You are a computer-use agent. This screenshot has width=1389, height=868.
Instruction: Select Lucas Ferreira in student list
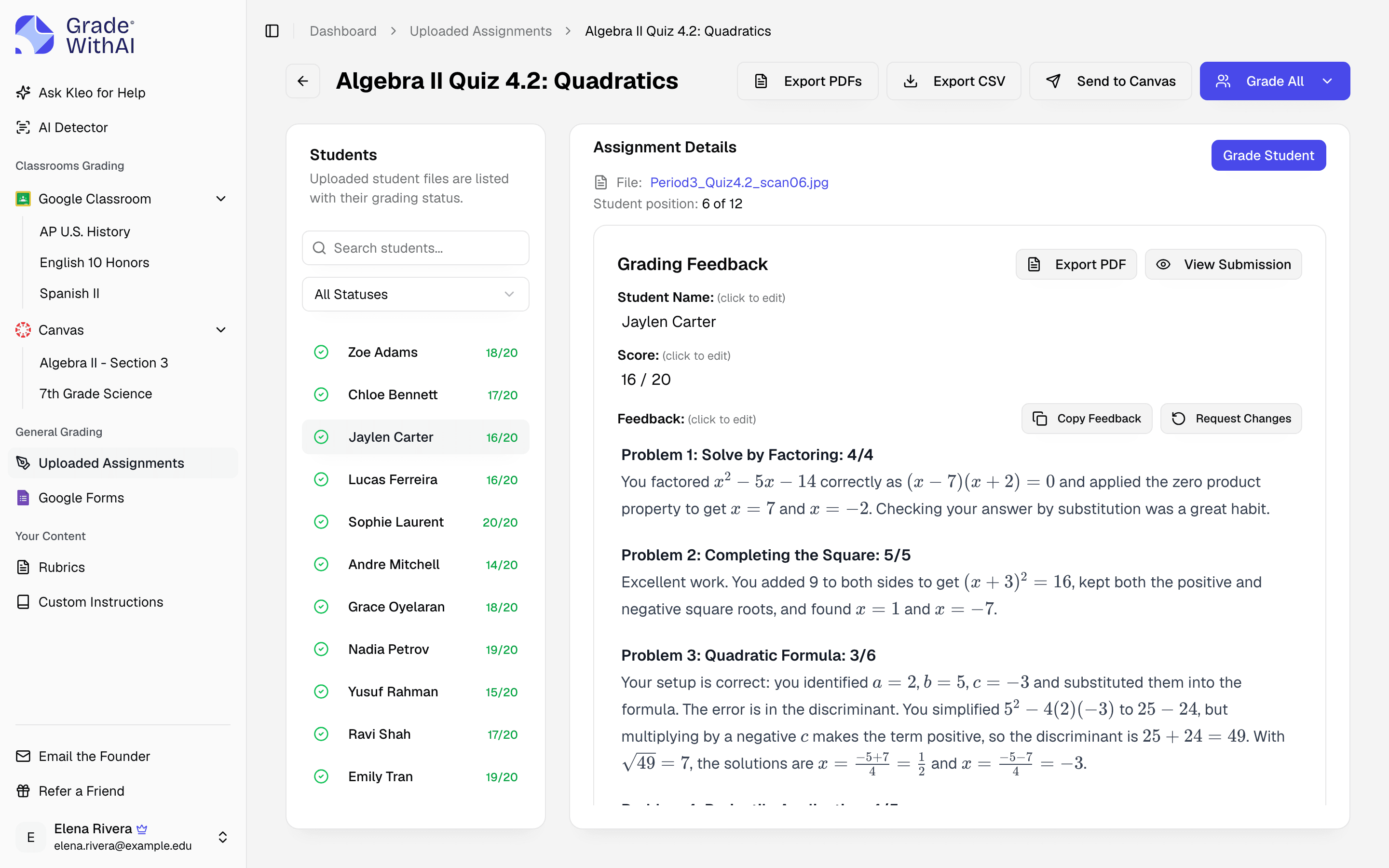click(416, 479)
